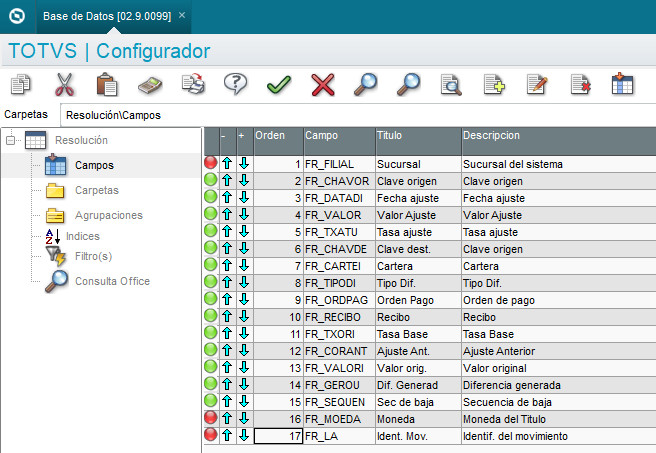This screenshot has width=656, height=453.
Task: Click the Orden cell with value 17
Action: (278, 436)
